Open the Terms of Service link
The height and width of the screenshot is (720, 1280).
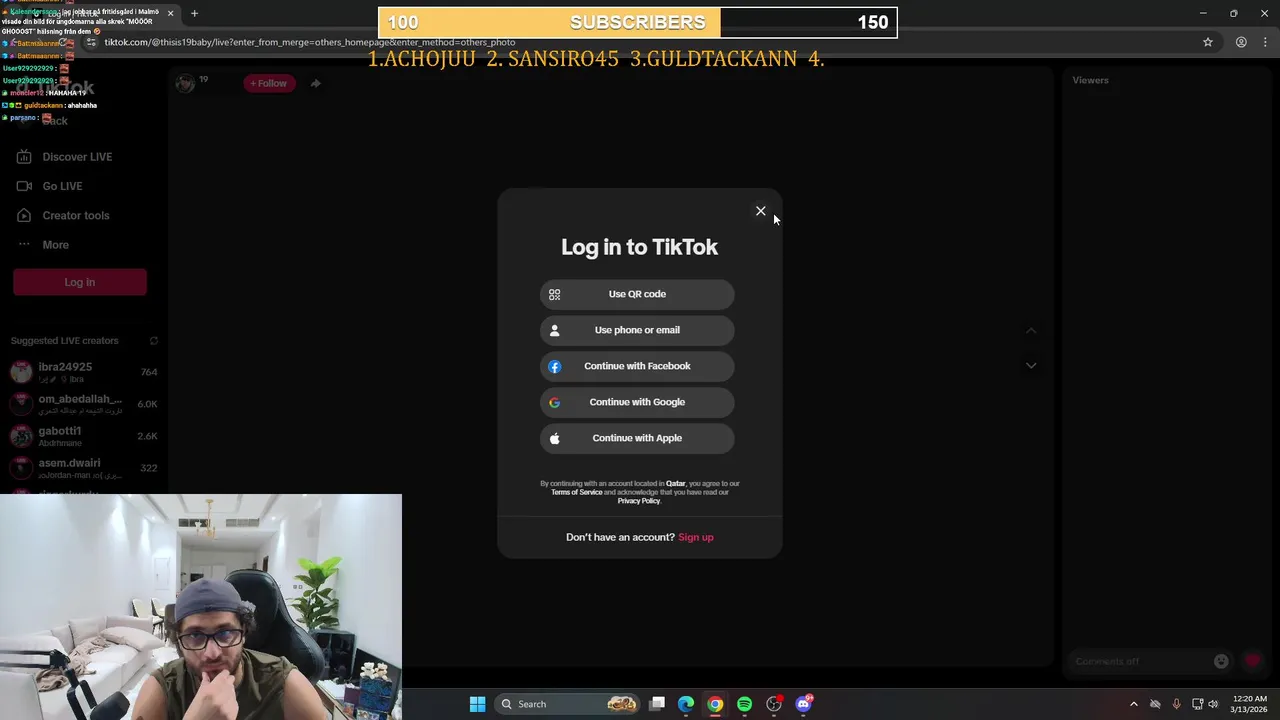[x=577, y=492]
